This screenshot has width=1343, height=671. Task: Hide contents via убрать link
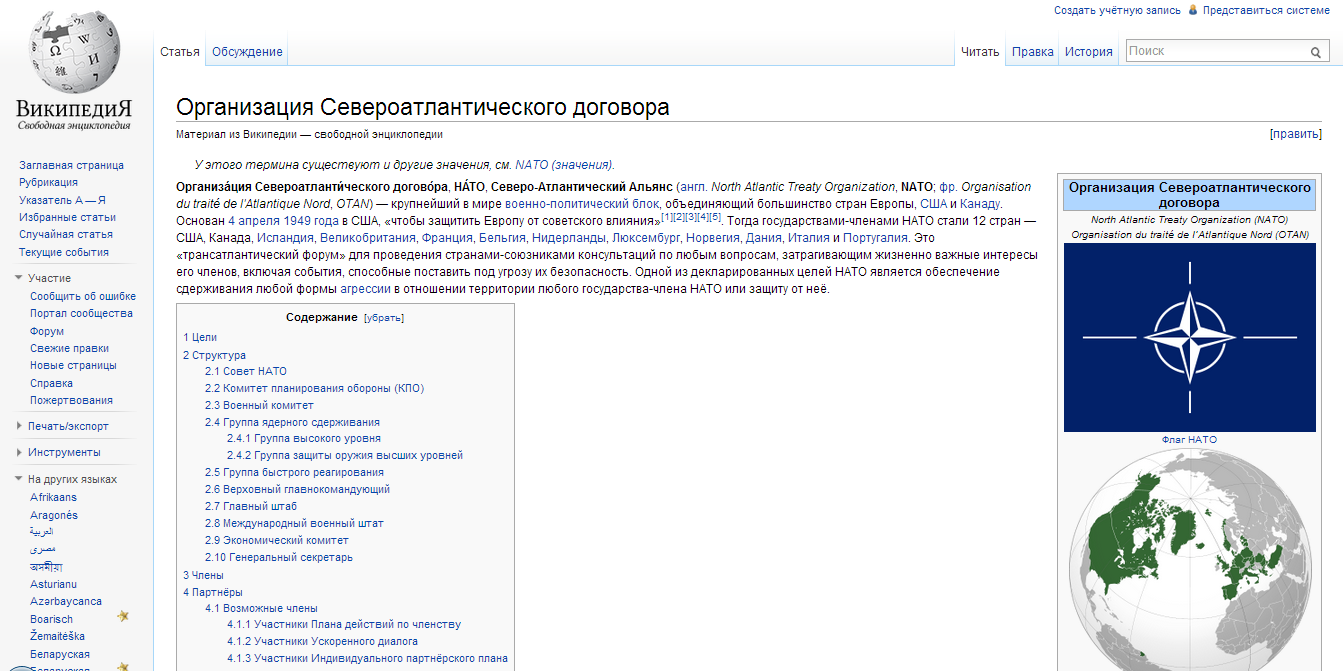coord(384,317)
